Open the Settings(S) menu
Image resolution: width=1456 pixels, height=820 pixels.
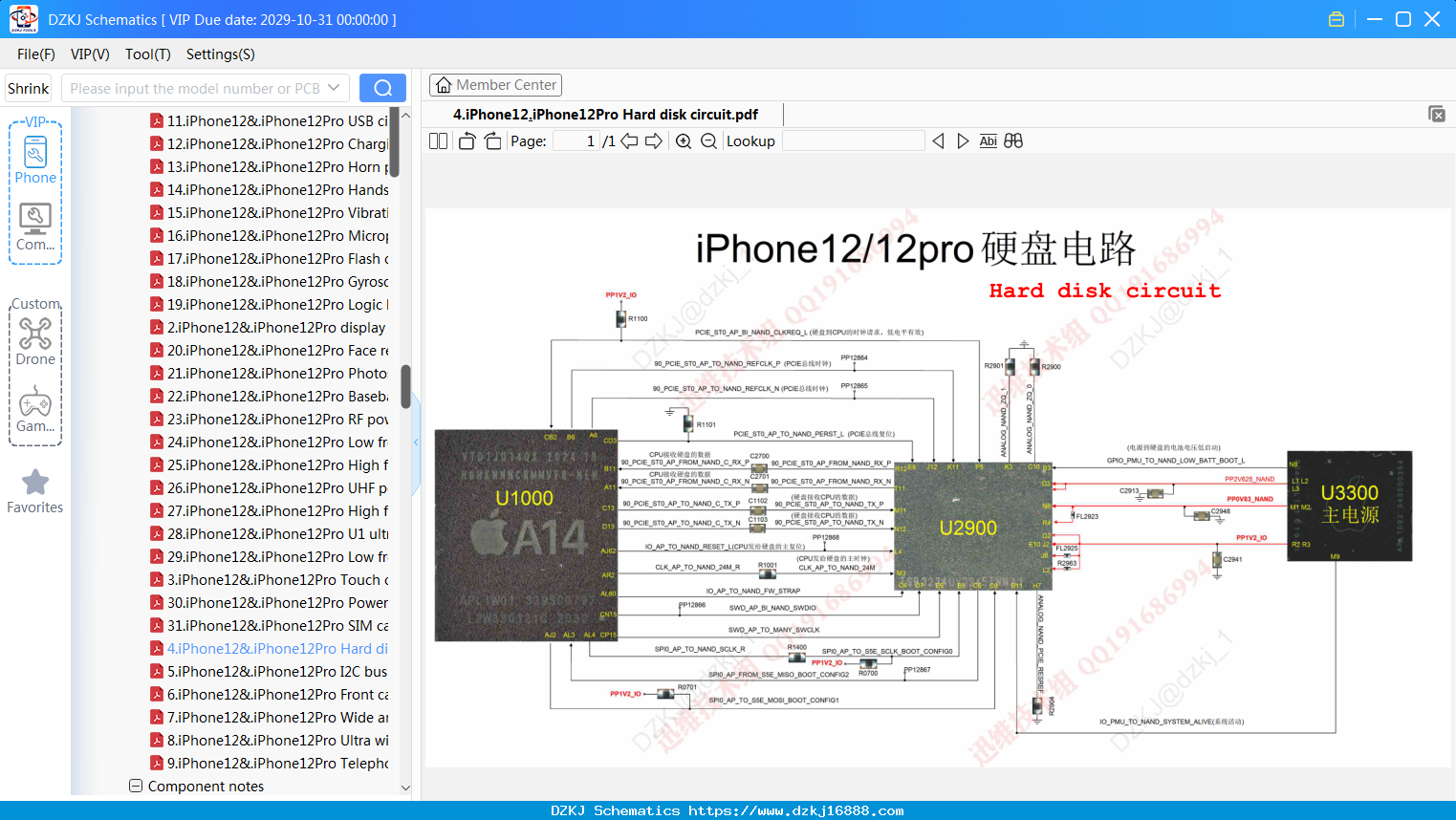click(221, 54)
